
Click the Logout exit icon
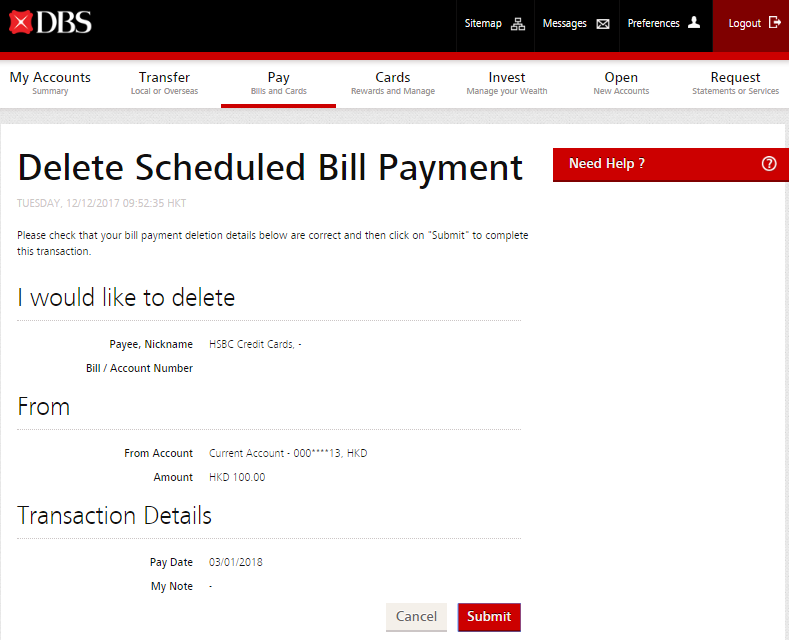click(x=775, y=23)
